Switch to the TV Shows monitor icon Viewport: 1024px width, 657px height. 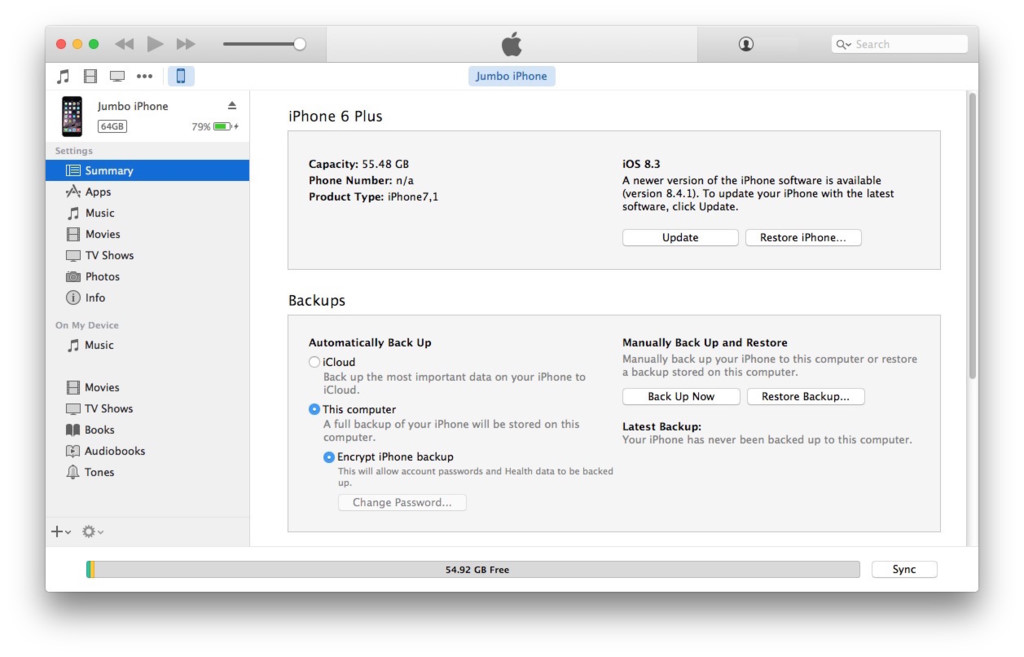click(118, 76)
